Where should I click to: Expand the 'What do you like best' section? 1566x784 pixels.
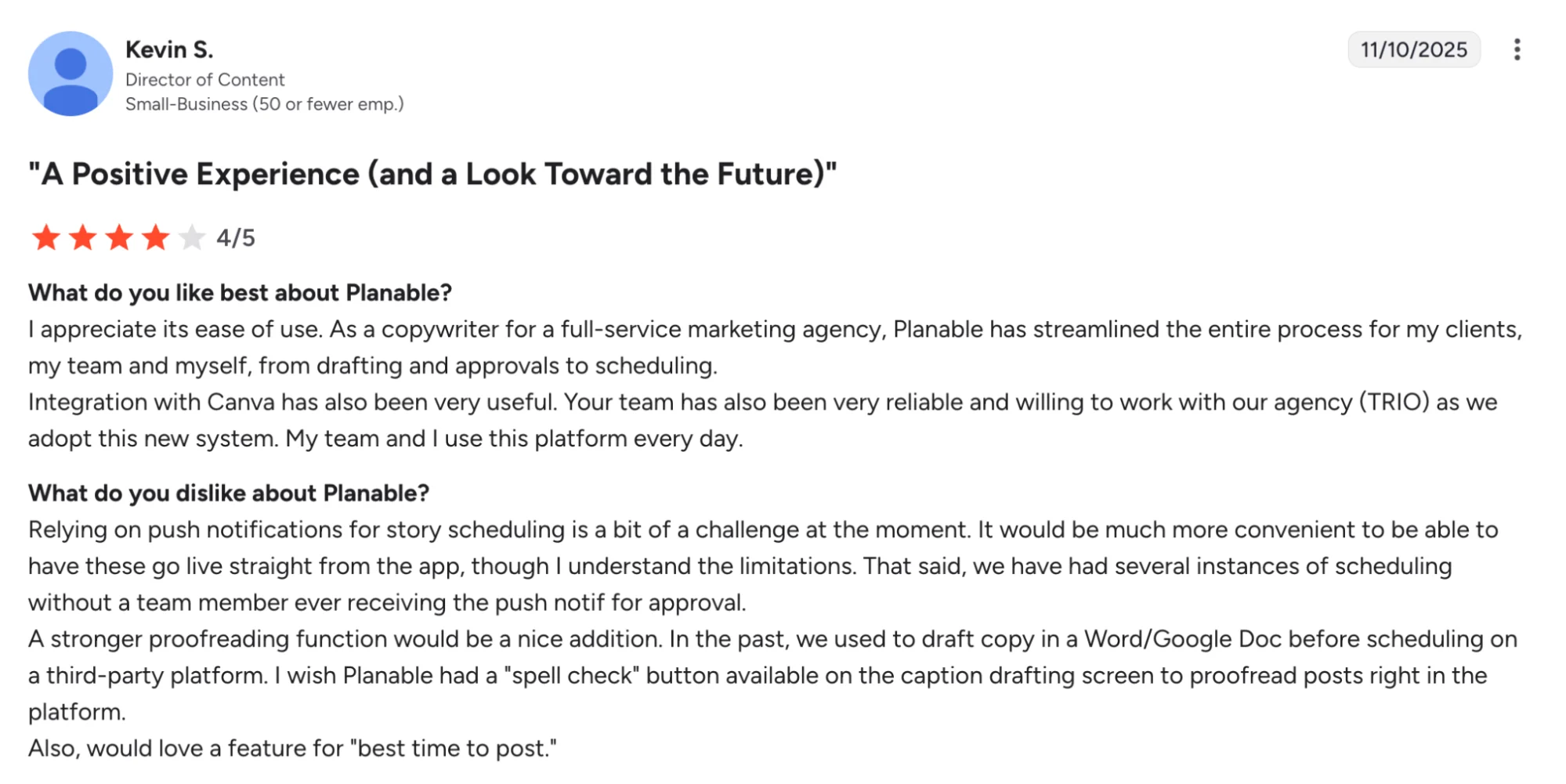point(241,292)
